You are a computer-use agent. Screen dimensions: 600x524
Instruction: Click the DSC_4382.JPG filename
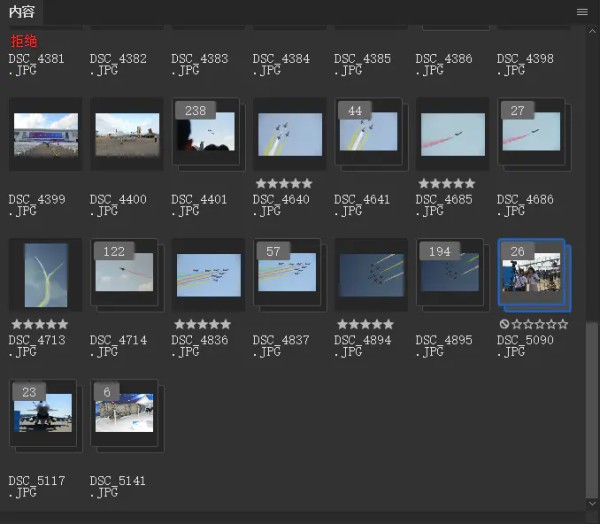[118, 64]
